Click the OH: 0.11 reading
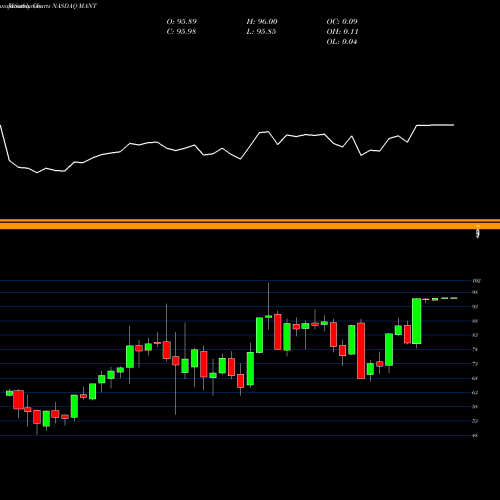The height and width of the screenshot is (500, 500). (x=342, y=32)
